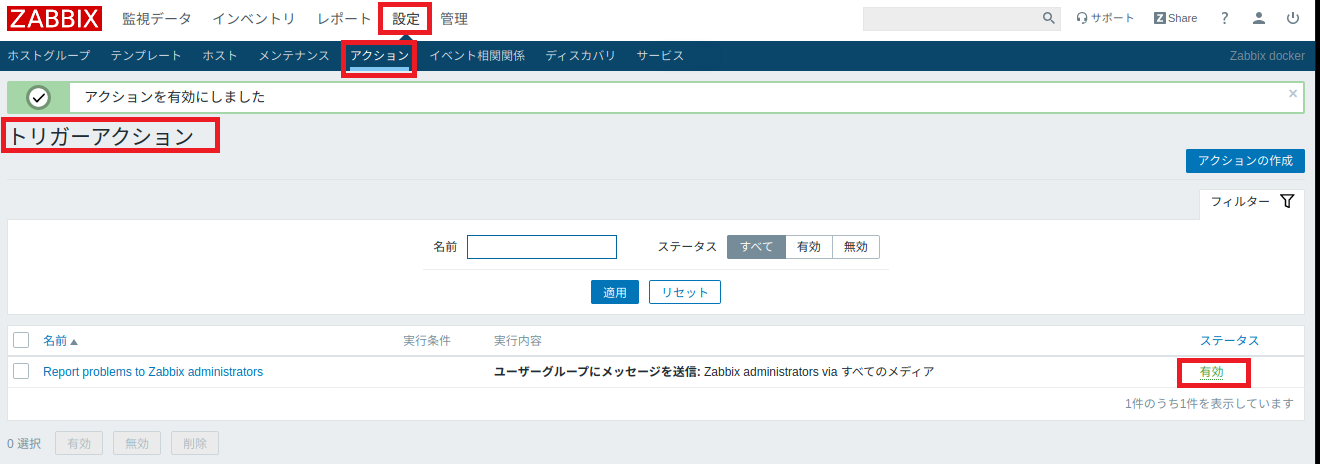Focus the 名前 filter input field
The width and height of the screenshot is (1320, 464).
542,247
